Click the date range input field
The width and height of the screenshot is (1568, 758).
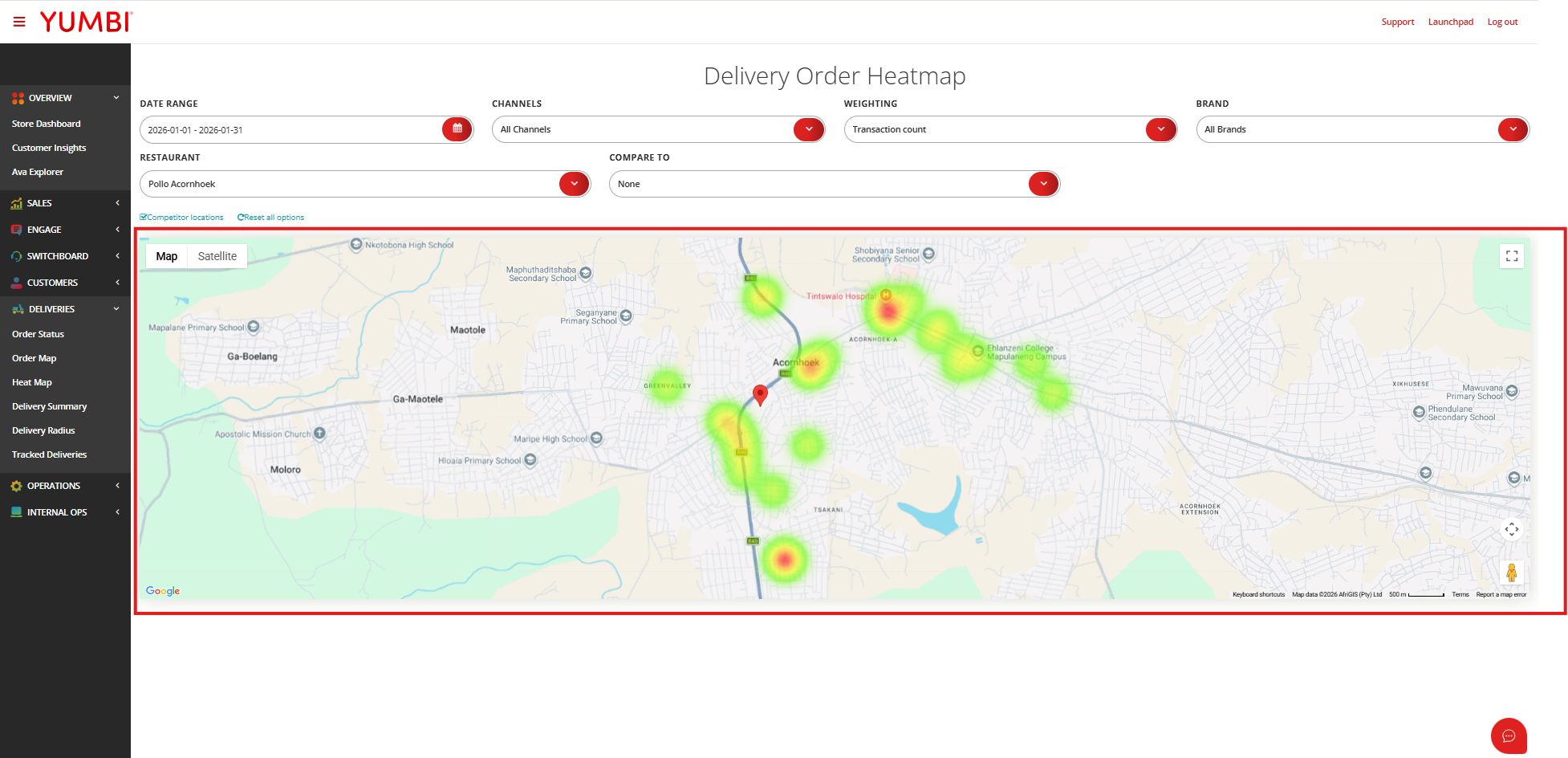click(293, 129)
